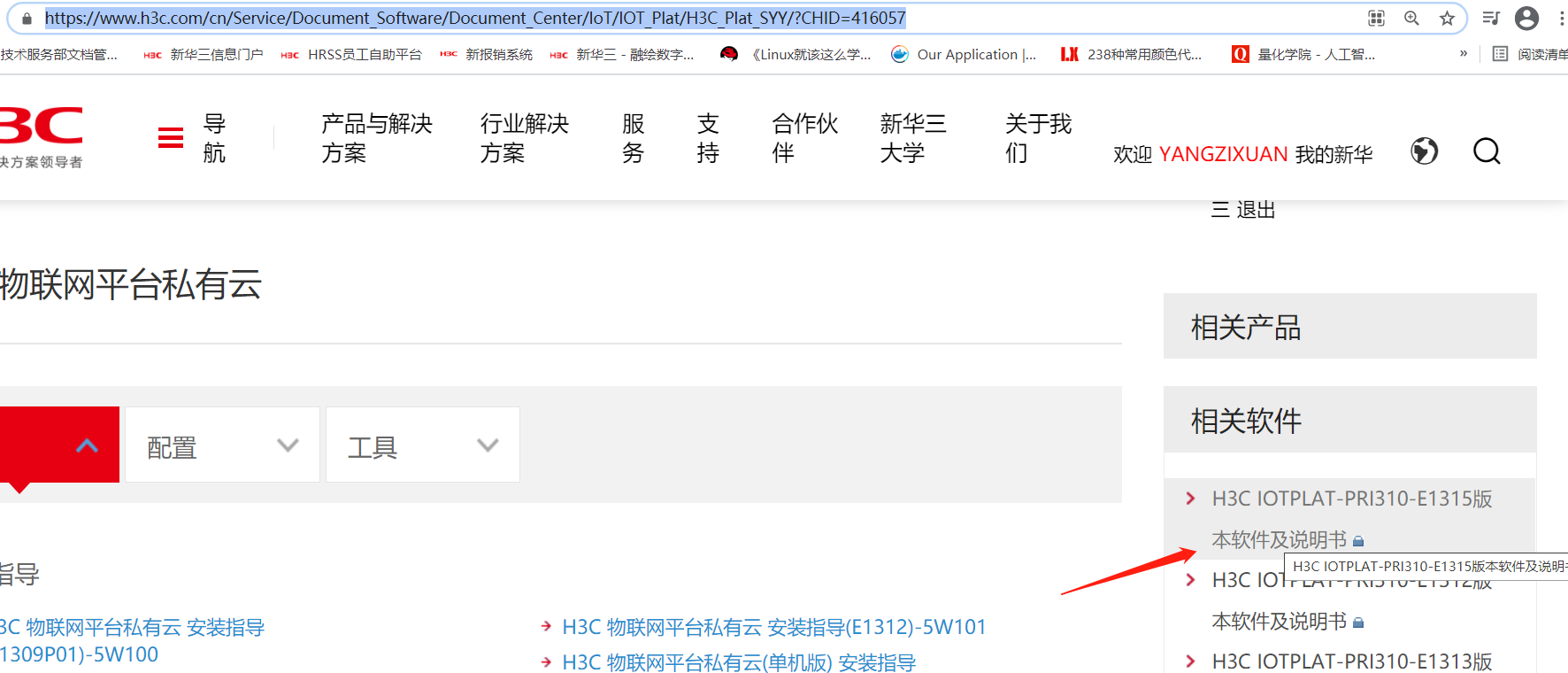
Task: Open the 量化学院 - 人工智 bookmark
Action: (1303, 55)
